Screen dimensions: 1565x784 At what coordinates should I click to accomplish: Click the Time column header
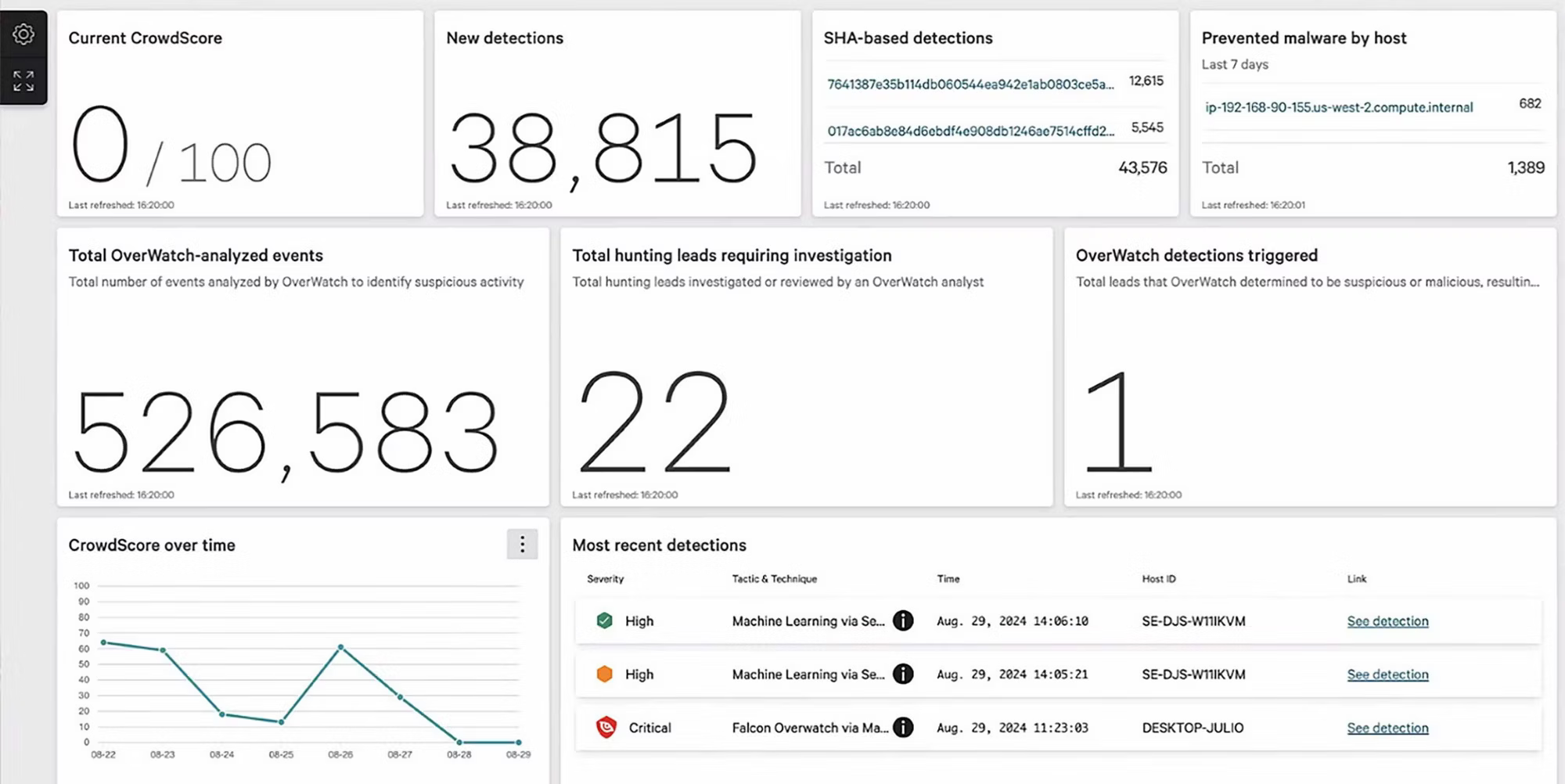tap(948, 579)
